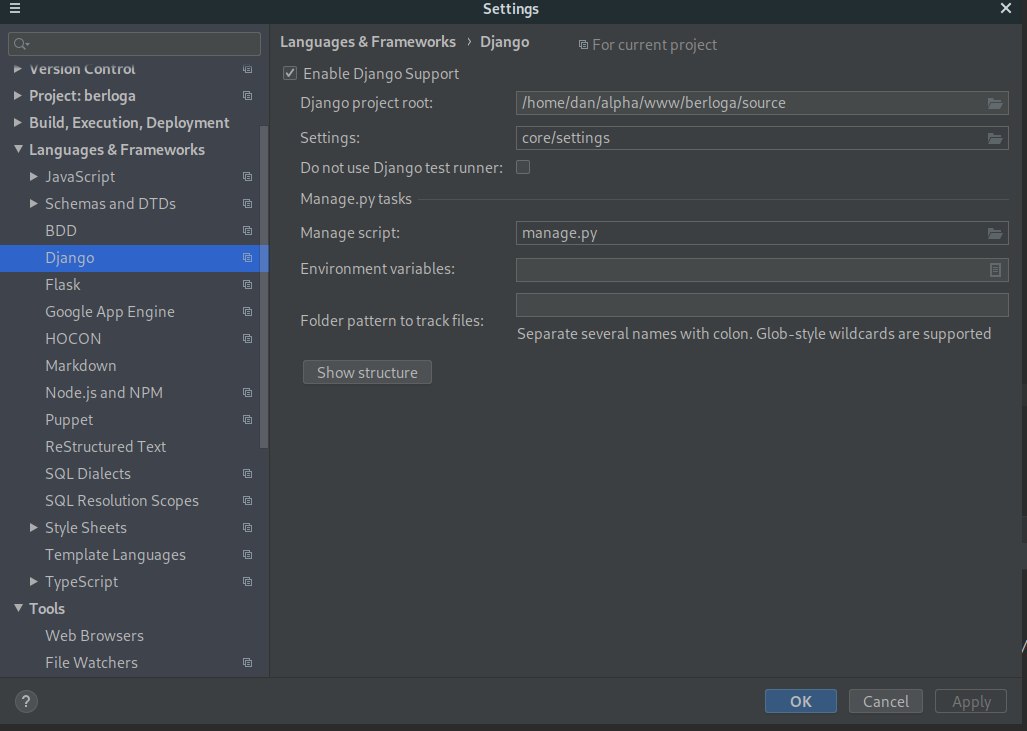Expand the Style Sheets tree node
1027x731 pixels.
(35, 528)
